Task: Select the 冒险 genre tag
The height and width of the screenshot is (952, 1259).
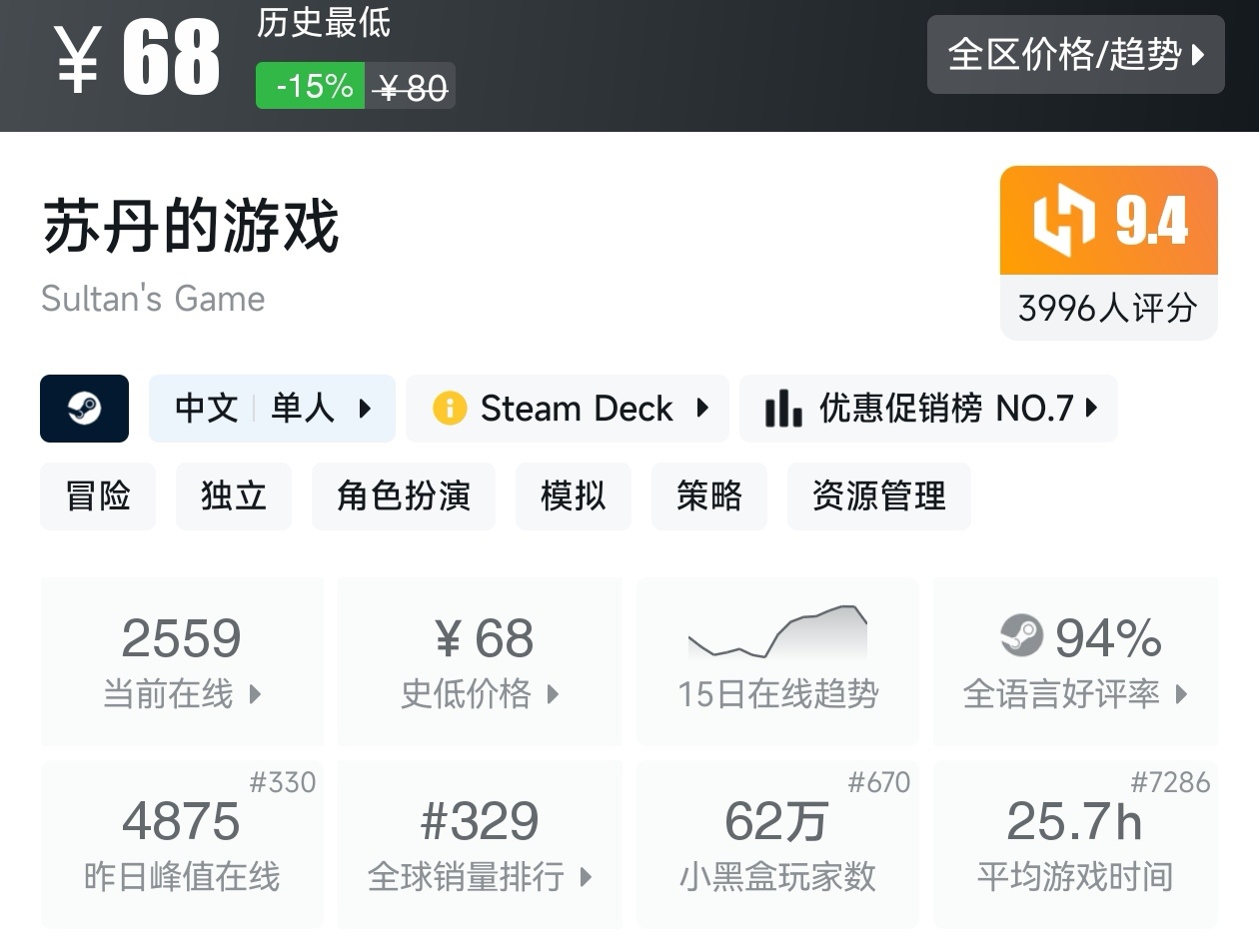Action: [x=98, y=495]
